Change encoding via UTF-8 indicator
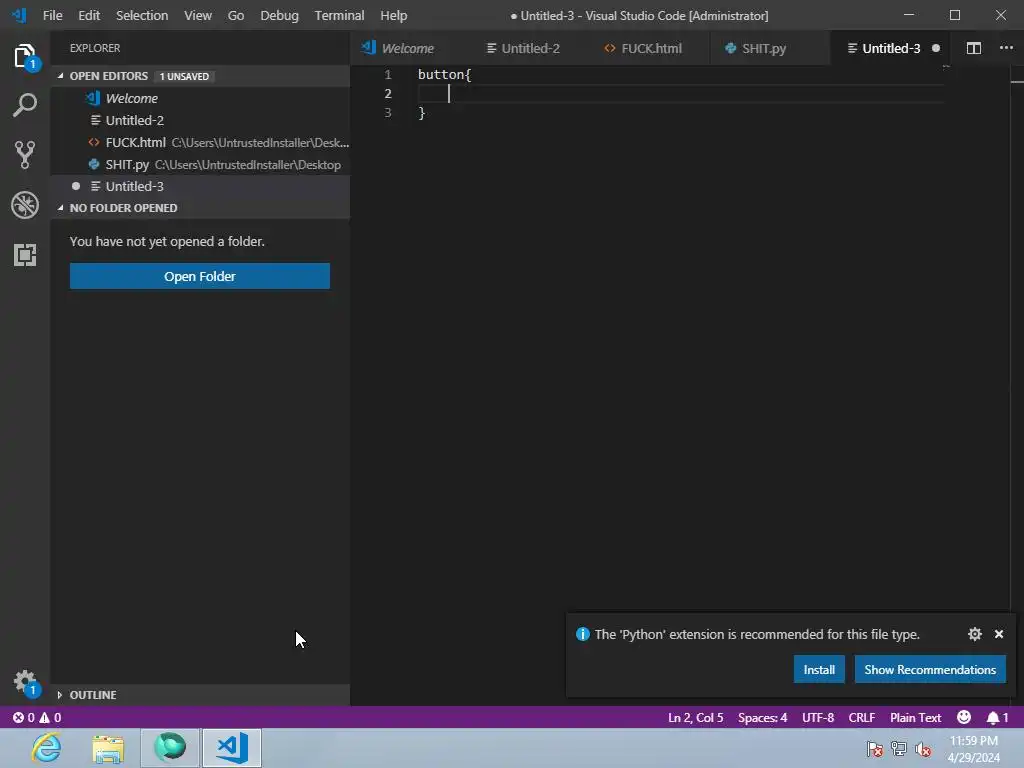1024x768 pixels. click(818, 718)
